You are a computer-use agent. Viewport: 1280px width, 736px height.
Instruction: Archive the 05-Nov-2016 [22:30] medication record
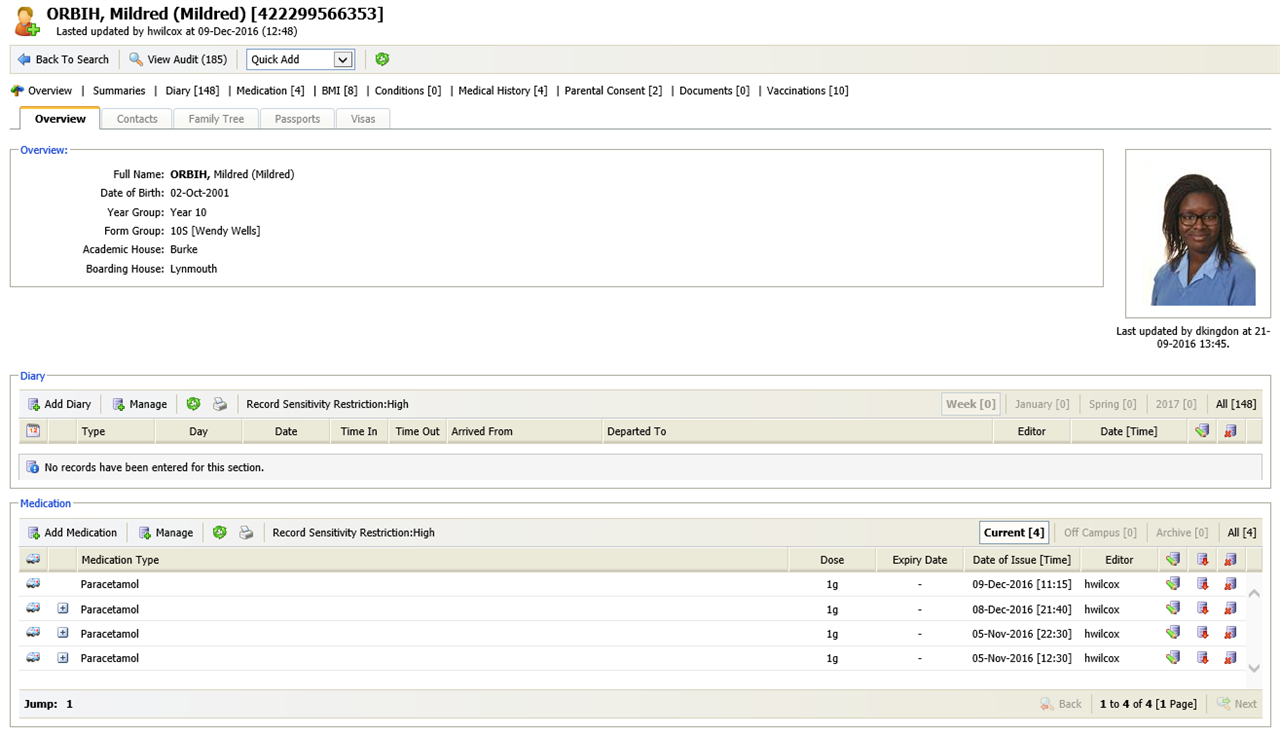[1202, 633]
